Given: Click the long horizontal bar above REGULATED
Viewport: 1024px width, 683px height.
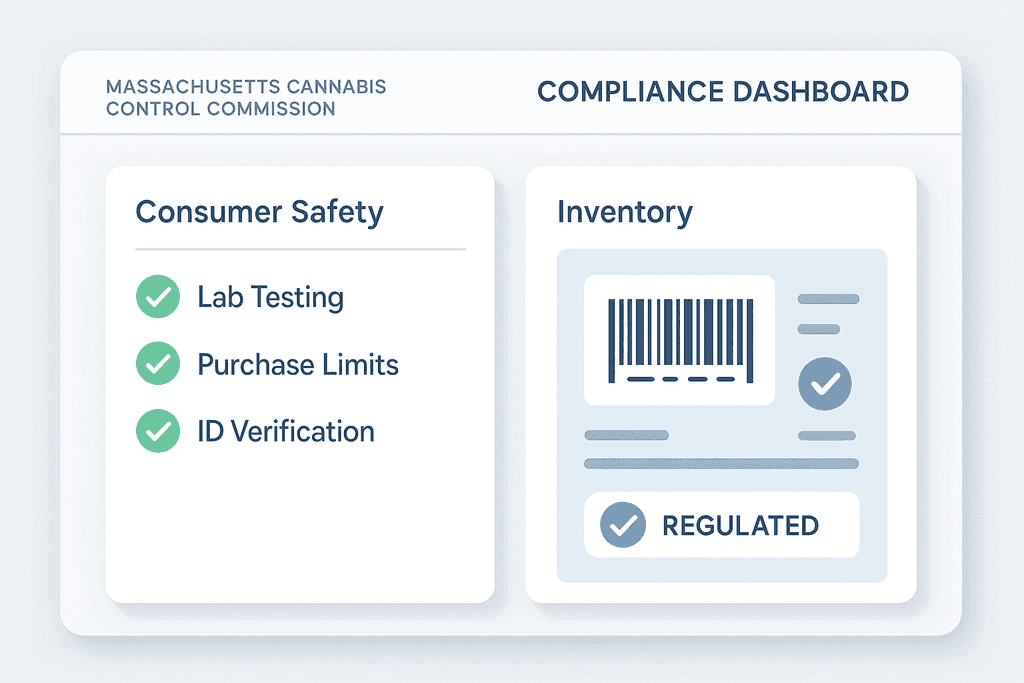Looking at the screenshot, I should click(x=721, y=463).
